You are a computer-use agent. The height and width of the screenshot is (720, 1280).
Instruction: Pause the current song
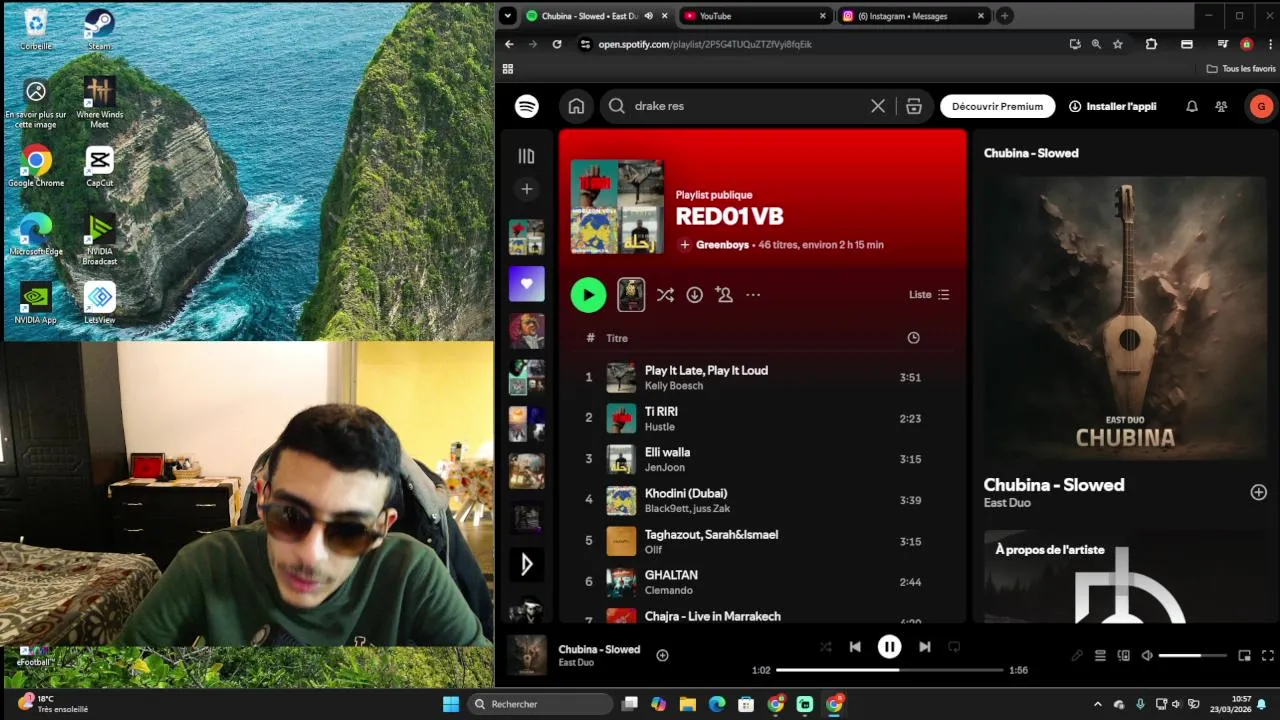[889, 647]
